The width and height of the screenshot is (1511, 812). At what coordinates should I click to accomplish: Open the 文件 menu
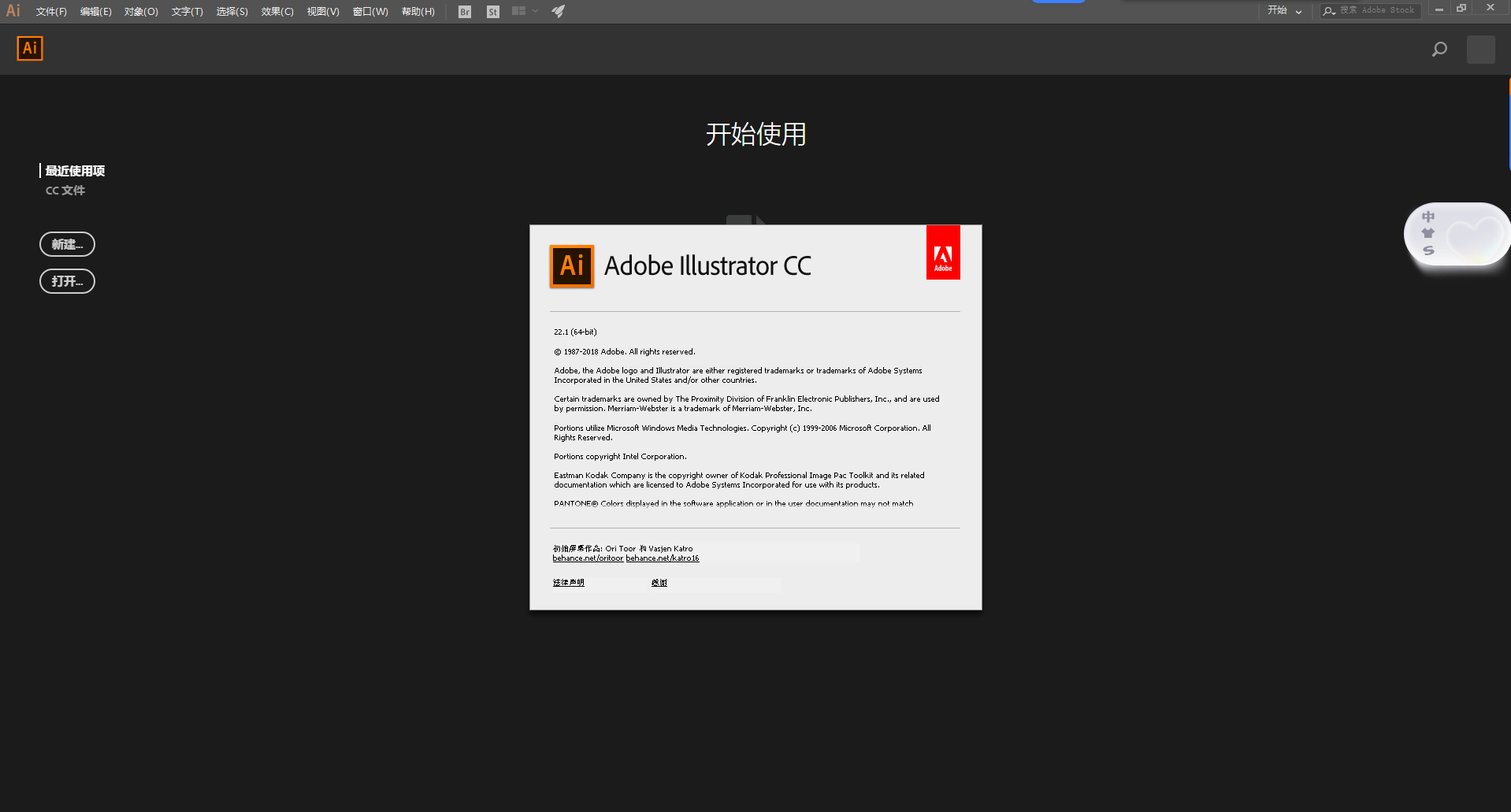(x=50, y=11)
